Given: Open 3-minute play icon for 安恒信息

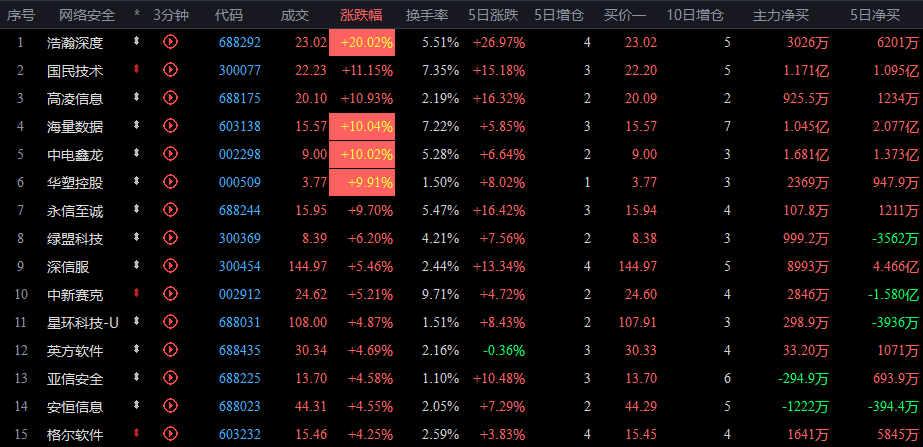Looking at the screenshot, I should pos(170,406).
